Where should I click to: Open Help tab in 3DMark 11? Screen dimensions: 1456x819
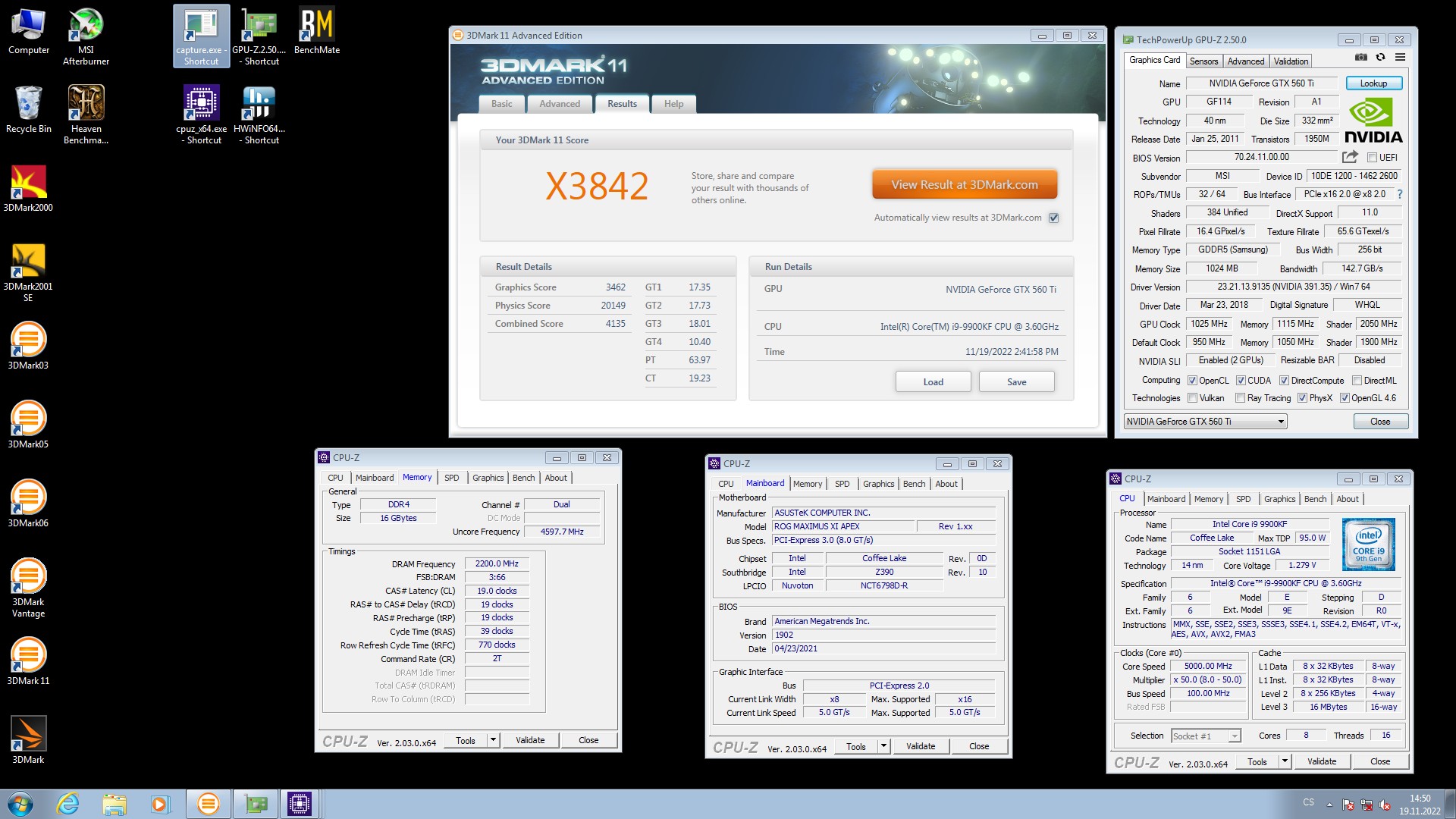(673, 104)
